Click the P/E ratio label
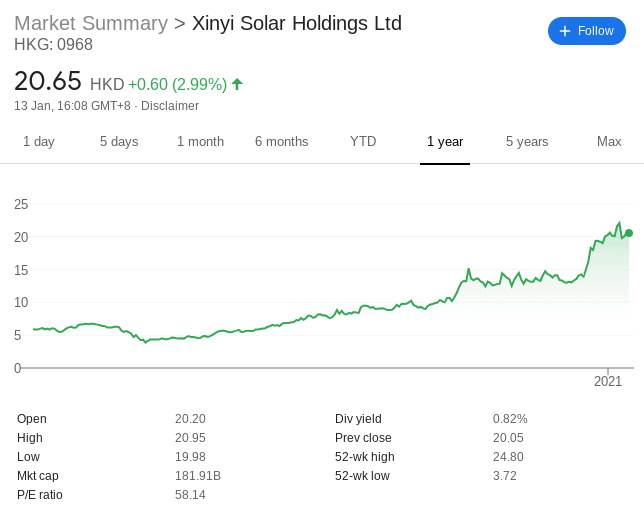Viewport: 644px width, 512px height. click(40, 495)
